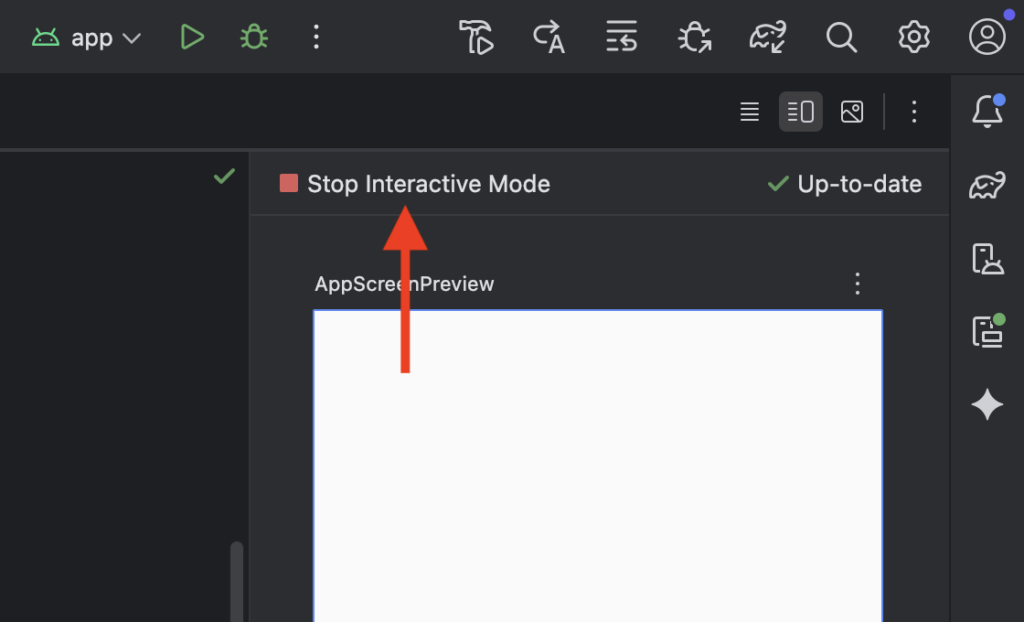Open the user account profile icon
1024x622 pixels.
(987, 38)
